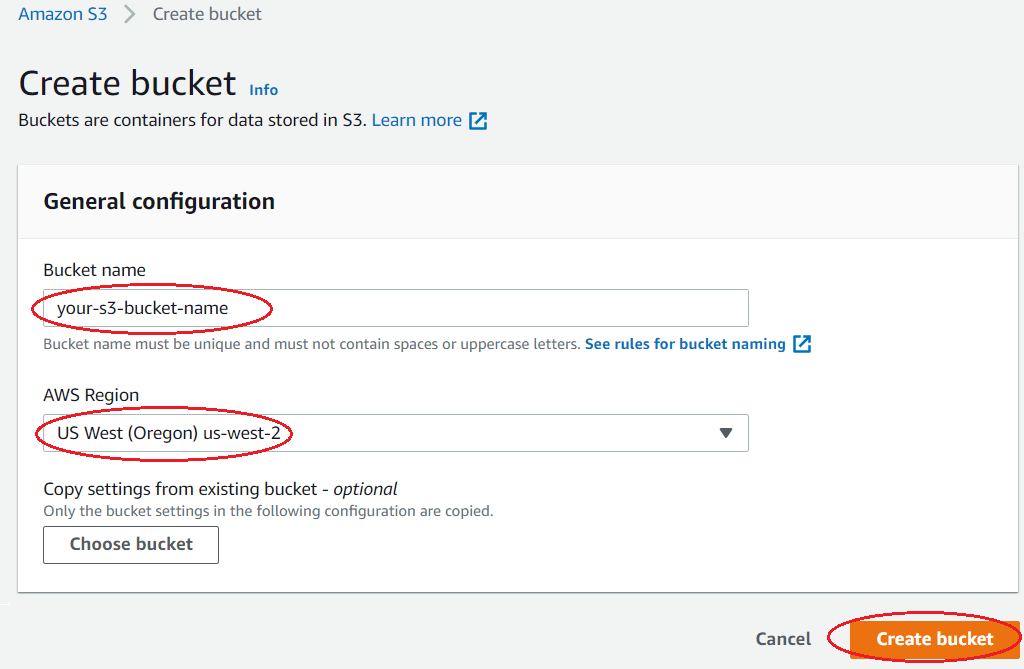The height and width of the screenshot is (669, 1024).
Task: Click the AWS Region field label
Action: [x=91, y=395]
